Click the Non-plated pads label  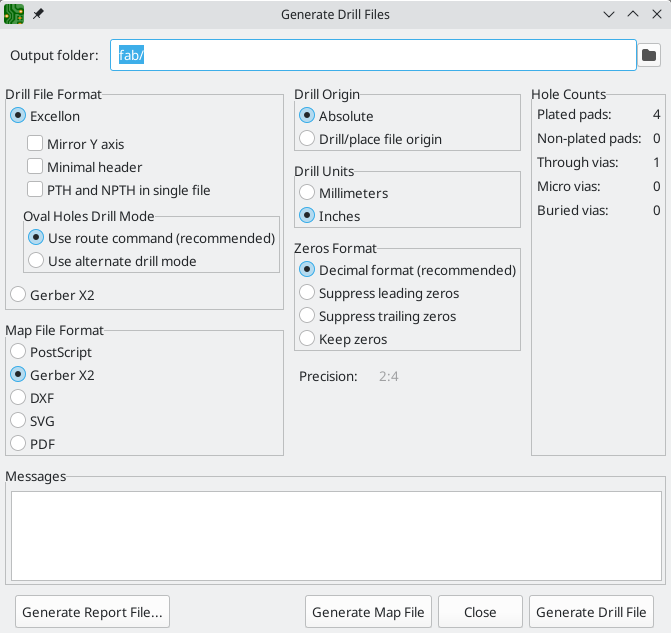tap(589, 138)
